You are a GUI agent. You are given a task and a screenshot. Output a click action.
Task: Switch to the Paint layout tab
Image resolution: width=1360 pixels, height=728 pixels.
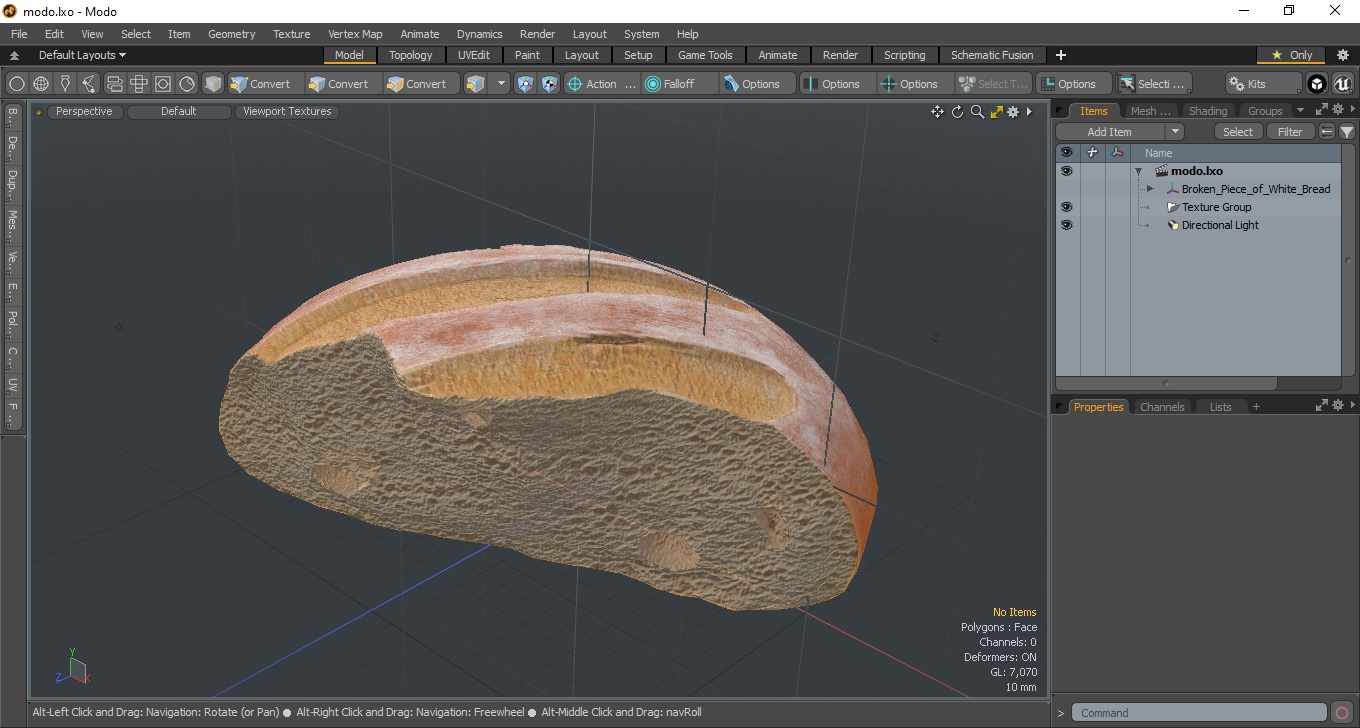(527, 55)
